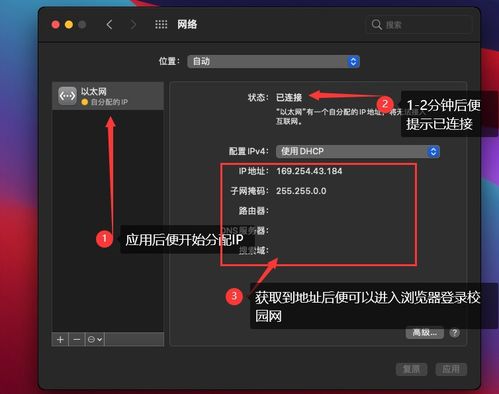Viewport: 499px width, 394px height.
Task: Open the 配置 IPv4 DHCP dropdown
Action: pyautogui.click(x=358, y=152)
